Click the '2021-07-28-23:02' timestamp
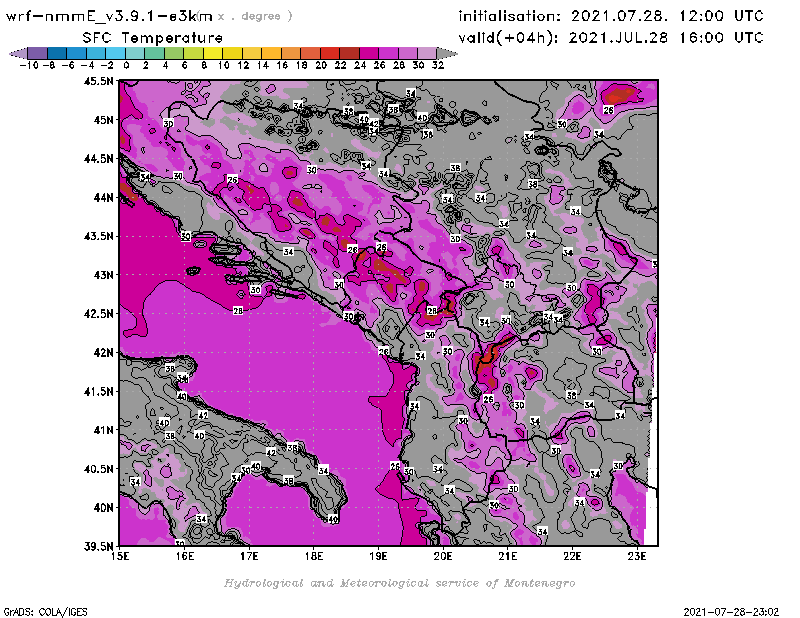 tap(731, 612)
